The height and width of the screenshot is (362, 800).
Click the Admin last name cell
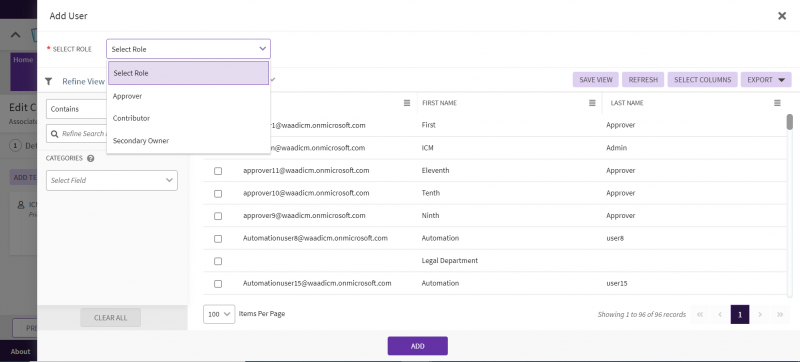tap(616, 148)
